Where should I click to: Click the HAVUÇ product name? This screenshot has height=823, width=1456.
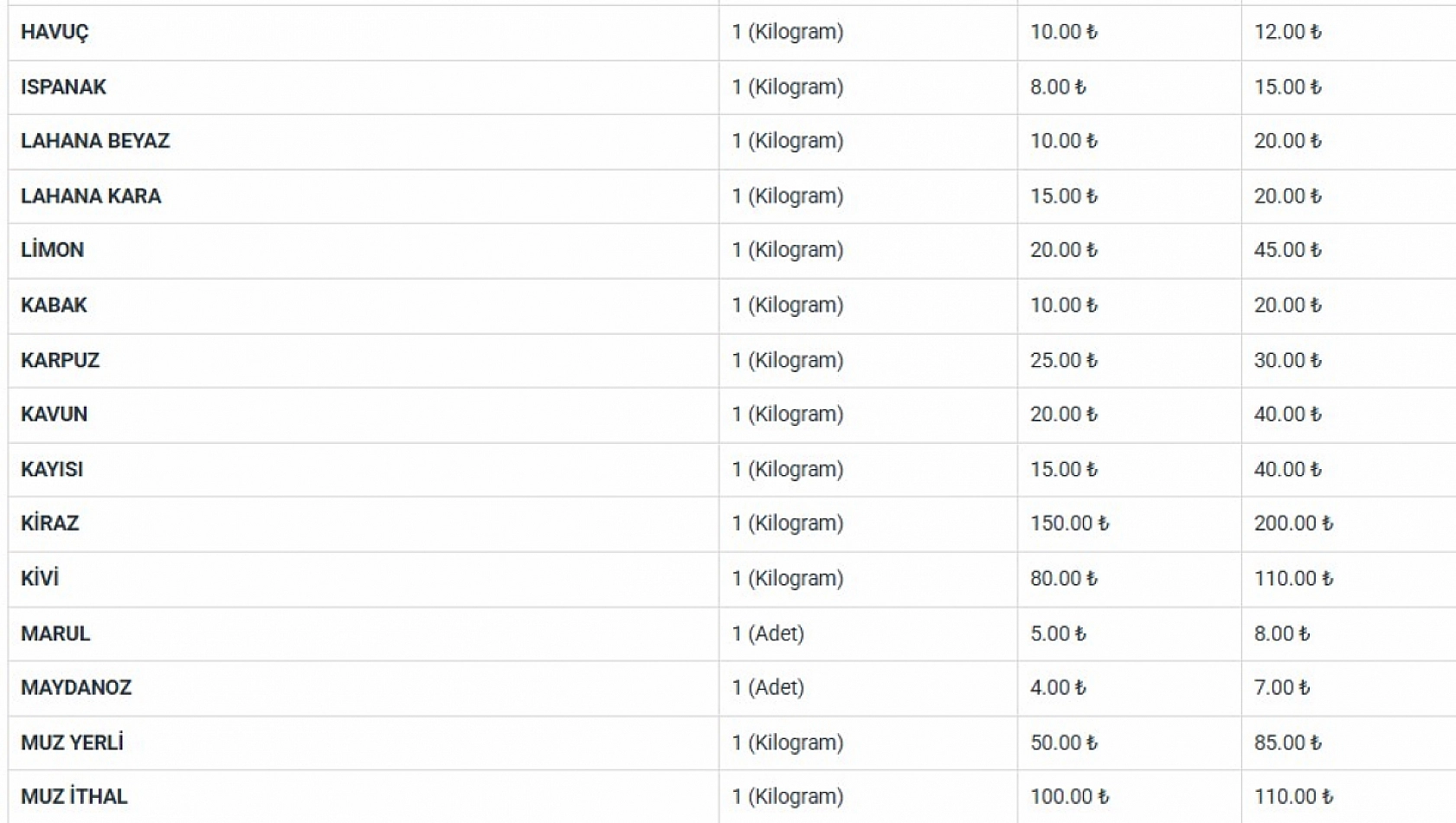coord(55,32)
